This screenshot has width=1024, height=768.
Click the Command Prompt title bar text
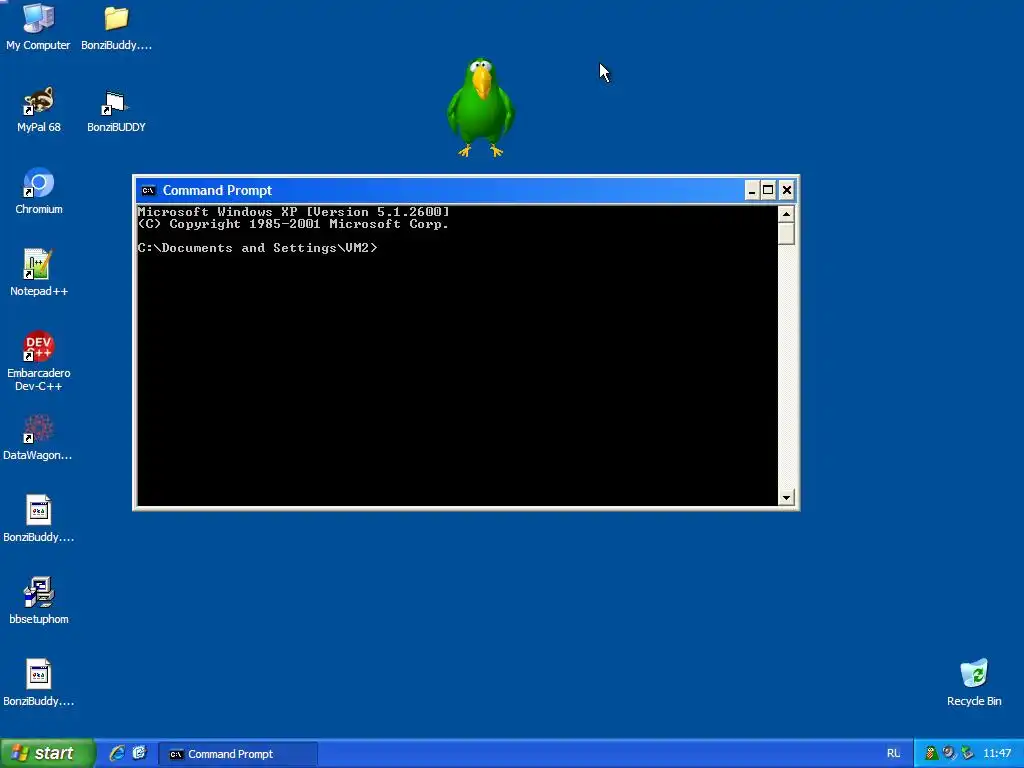pos(217,190)
